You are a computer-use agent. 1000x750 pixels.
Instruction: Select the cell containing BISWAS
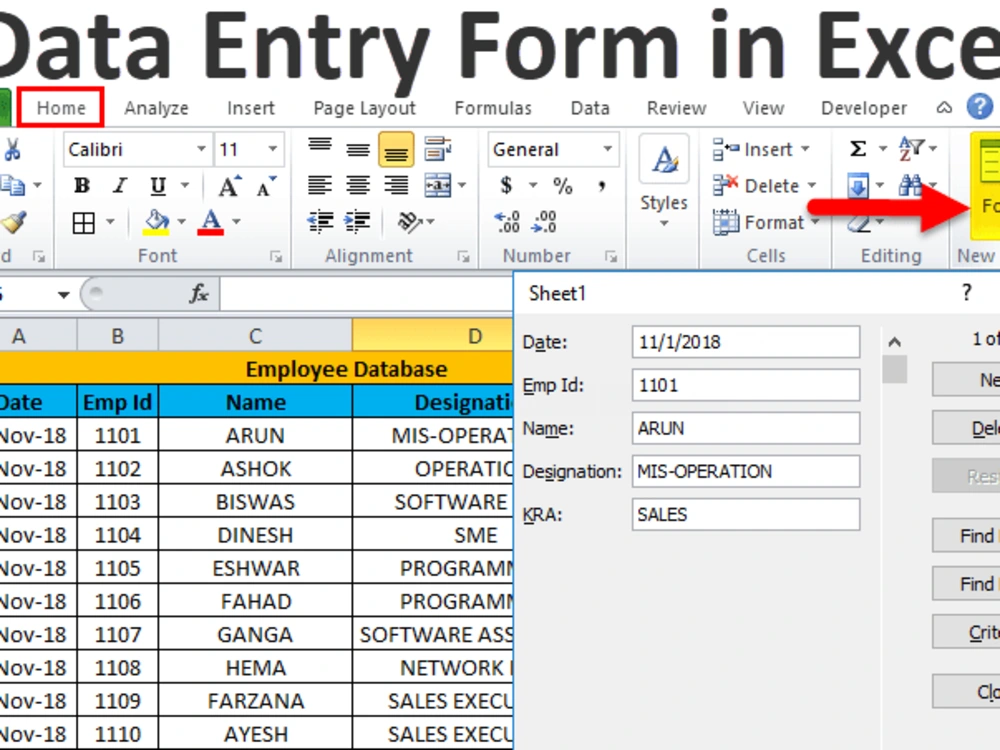click(x=255, y=502)
